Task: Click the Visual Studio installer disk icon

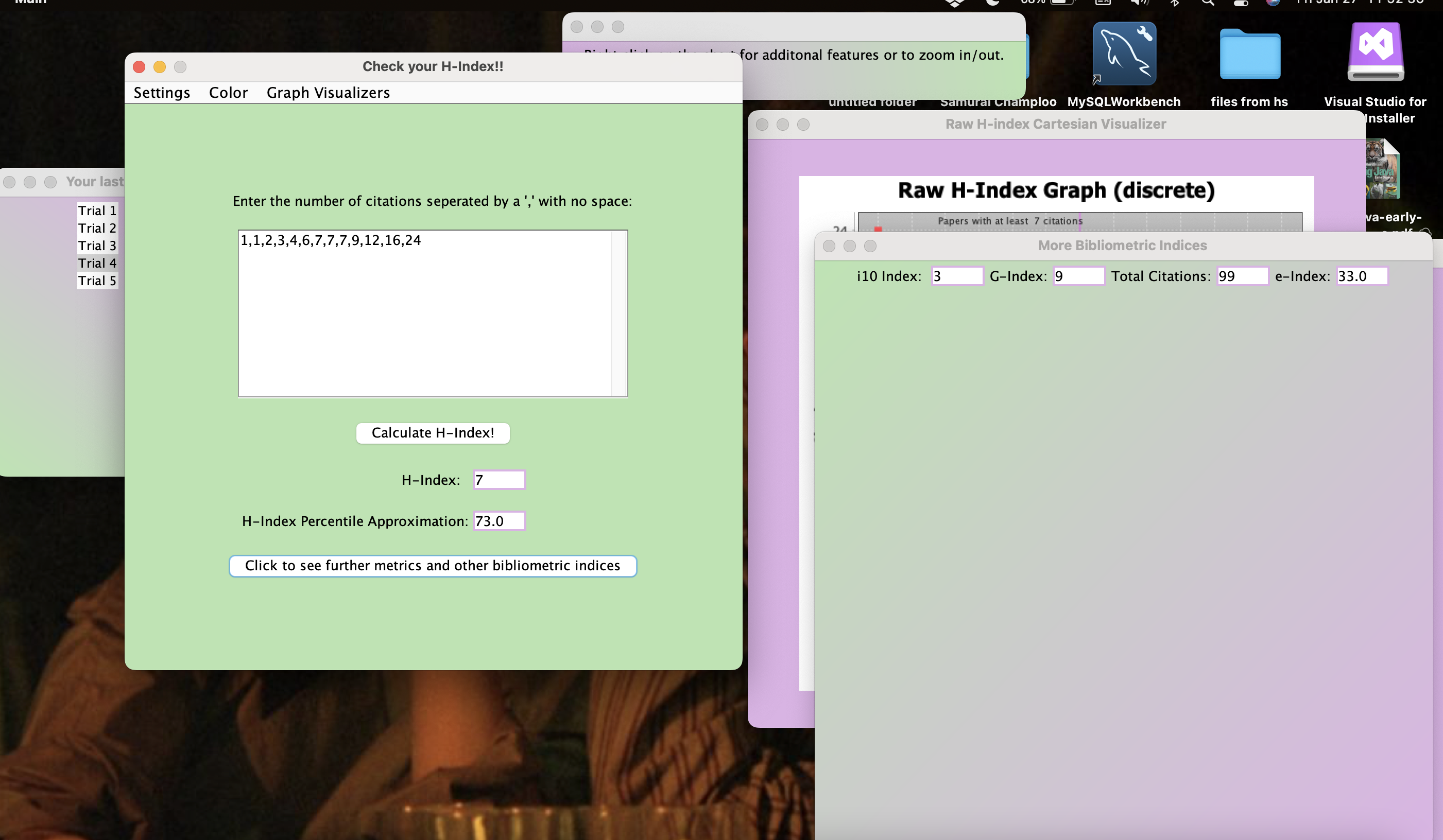Action: (x=1376, y=52)
